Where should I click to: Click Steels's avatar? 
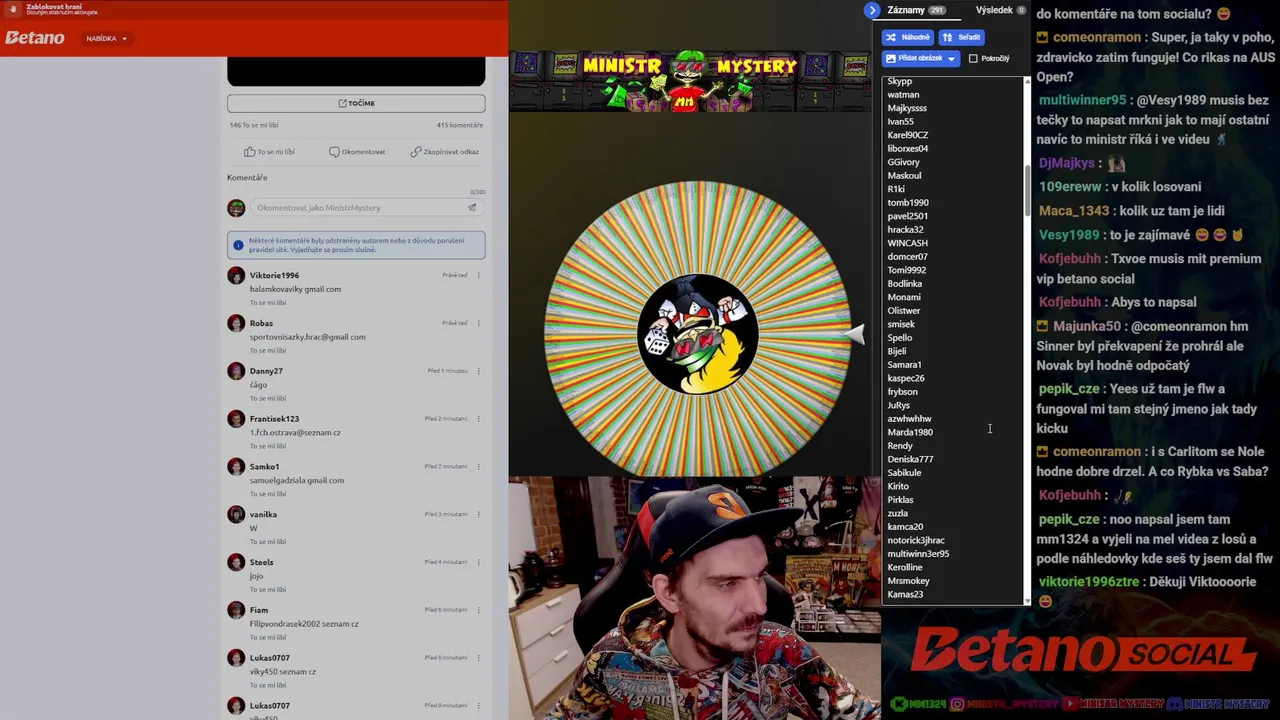(x=236, y=562)
